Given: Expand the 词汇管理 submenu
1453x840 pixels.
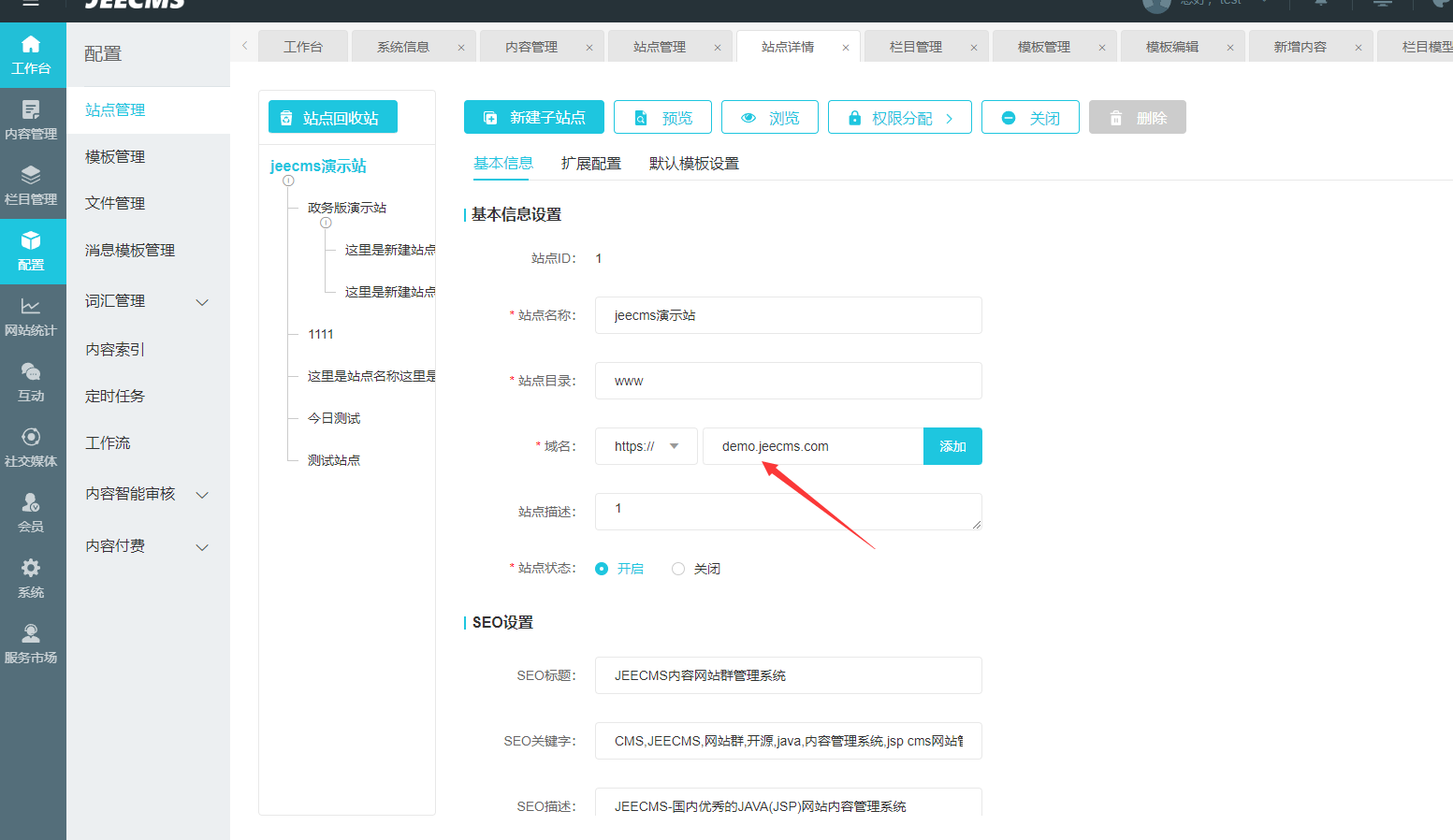Looking at the screenshot, I should coord(202,302).
